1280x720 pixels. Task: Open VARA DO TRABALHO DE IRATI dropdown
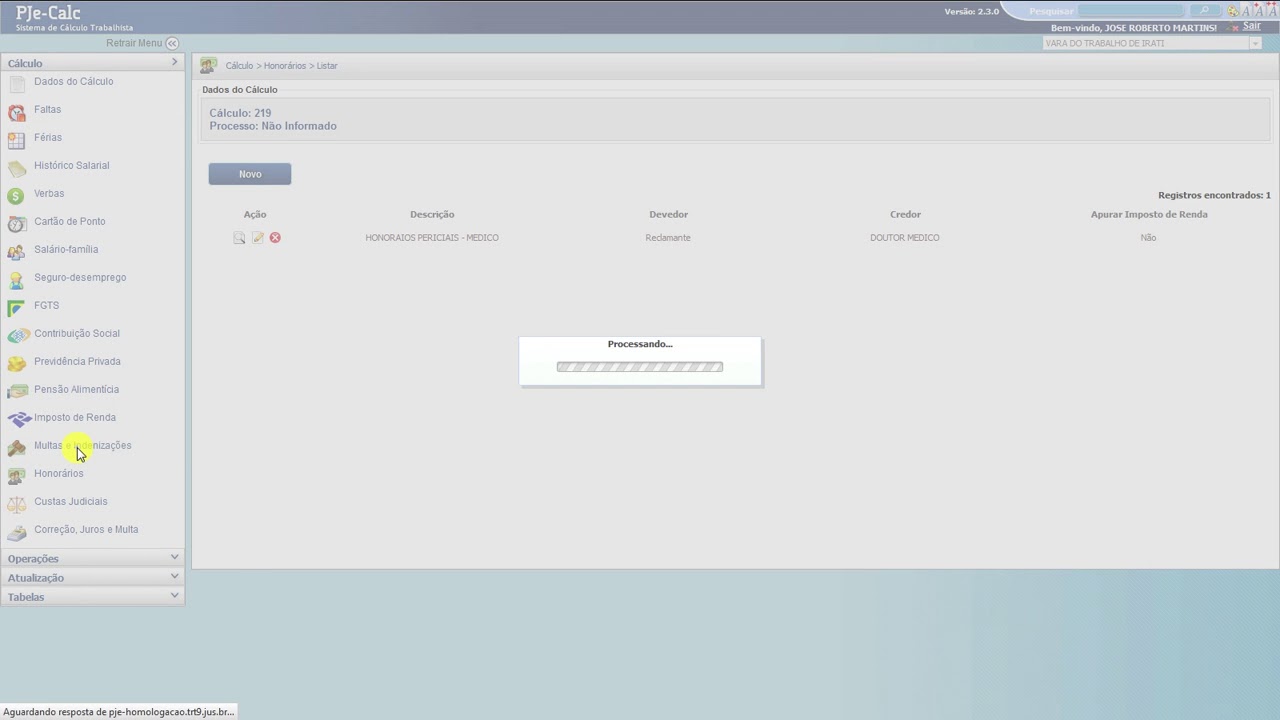(x=1152, y=43)
